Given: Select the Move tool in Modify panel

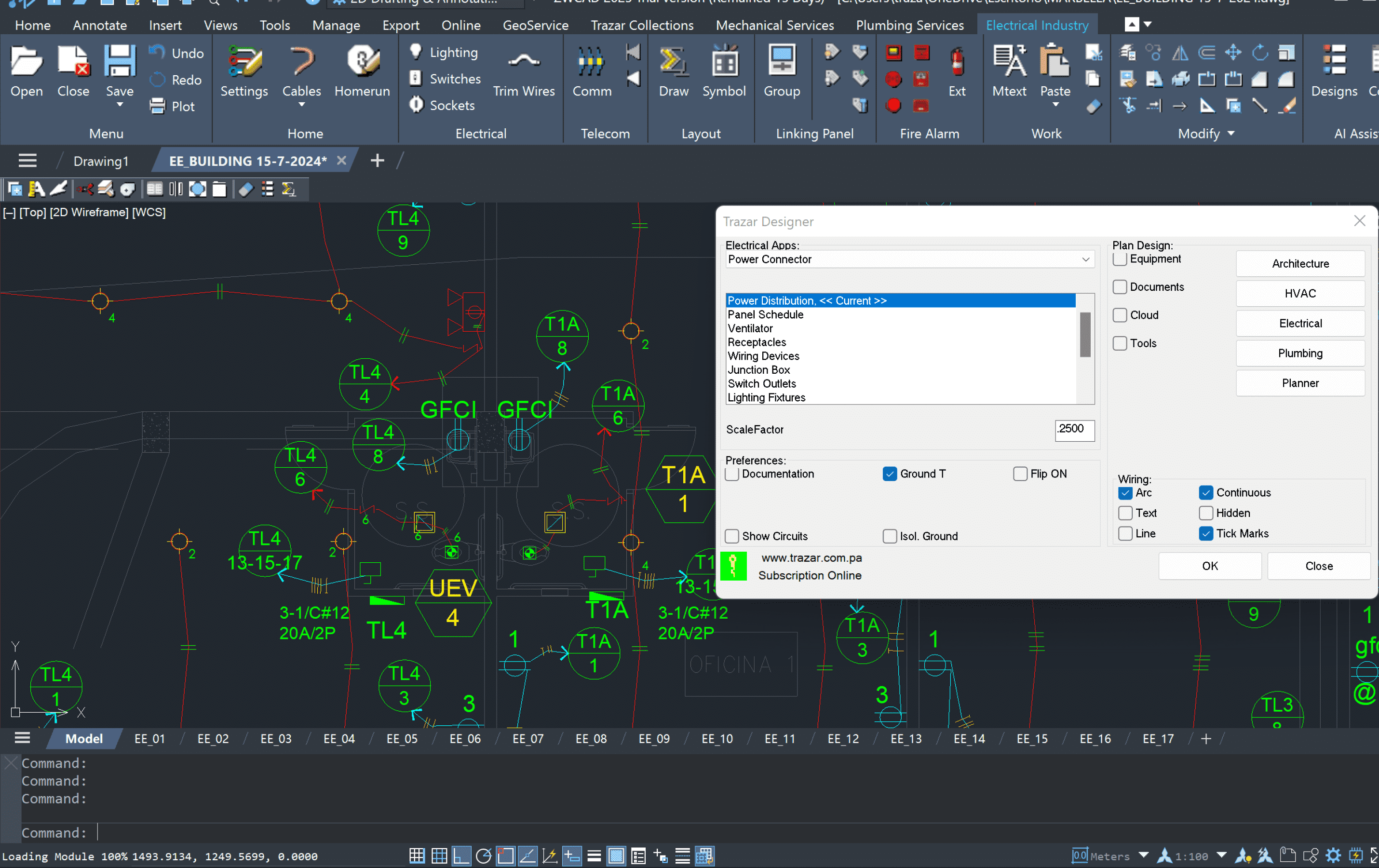Looking at the screenshot, I should coord(1233,53).
